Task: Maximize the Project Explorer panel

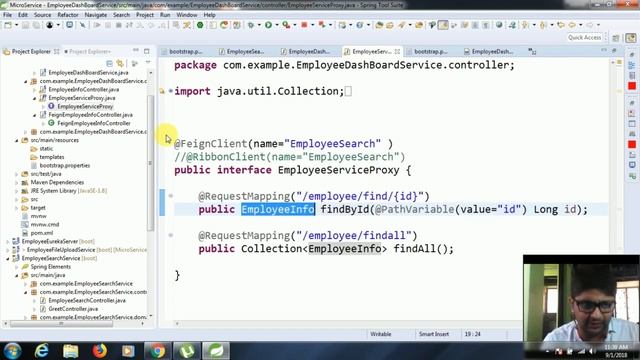Action: pyautogui.click(x=147, y=51)
